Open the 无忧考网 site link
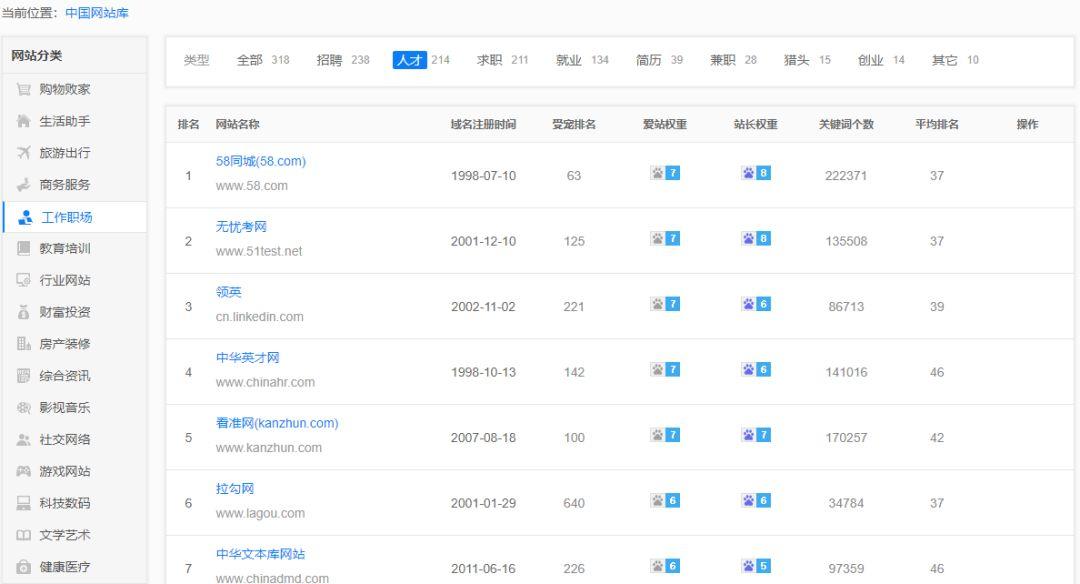 (x=241, y=227)
